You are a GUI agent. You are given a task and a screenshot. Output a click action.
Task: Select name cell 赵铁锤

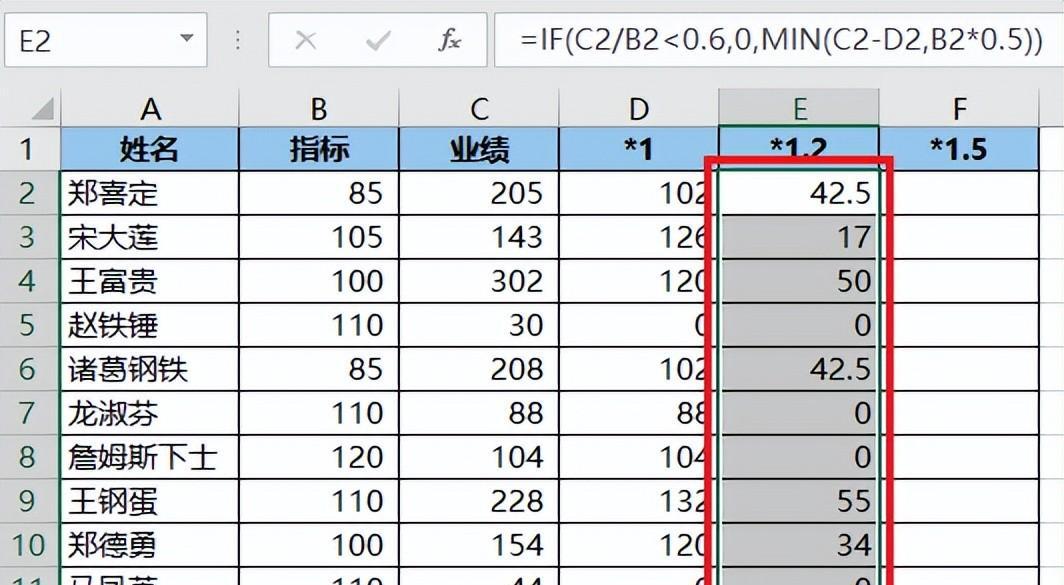tap(150, 324)
